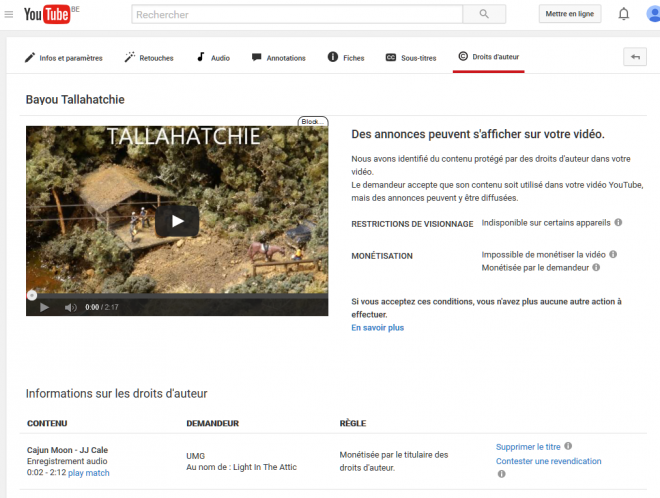This screenshot has width=660, height=498.
Task: Click Au nom de : Light In The Attic
Action: point(242,467)
